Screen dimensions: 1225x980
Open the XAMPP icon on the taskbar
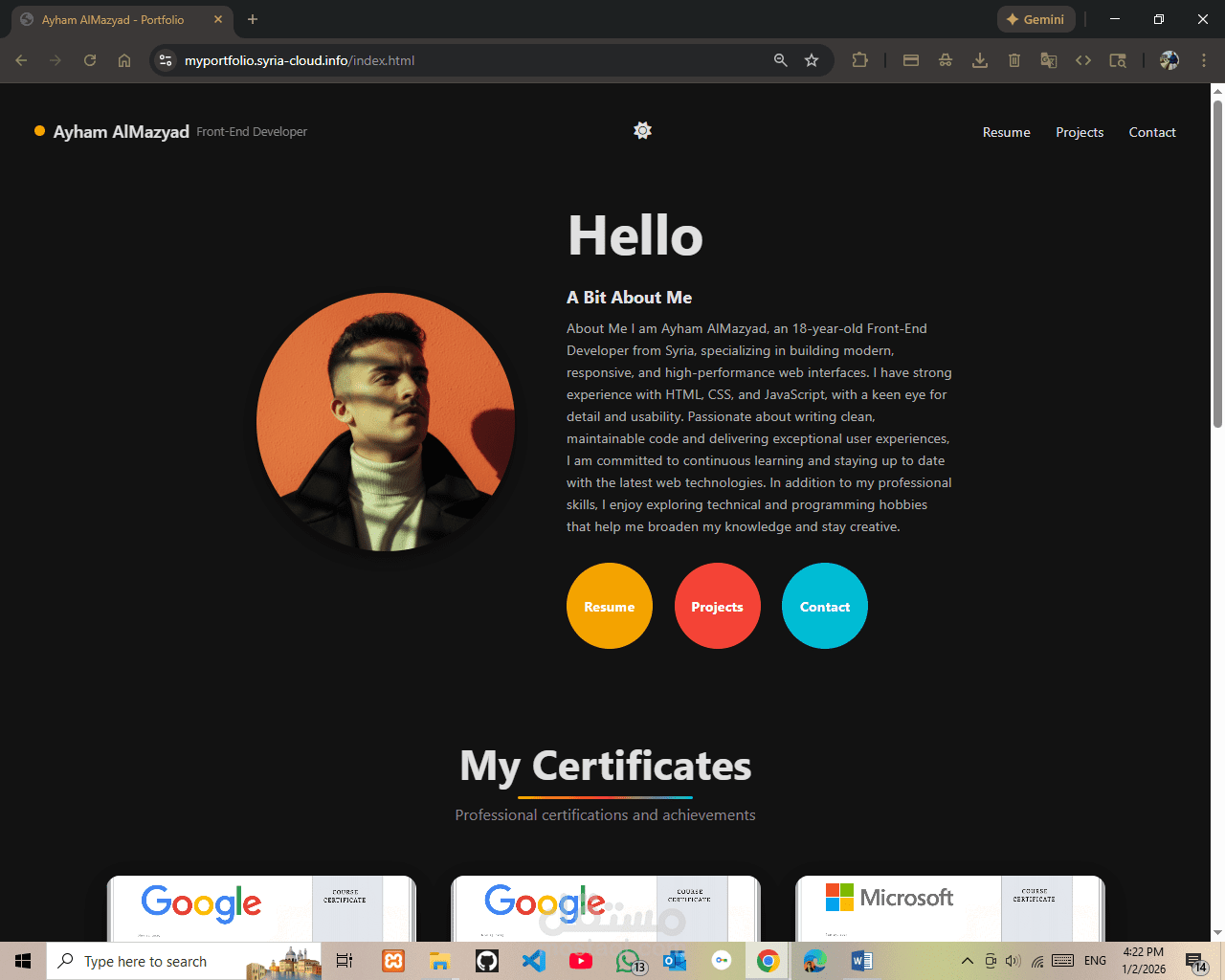coord(392,960)
